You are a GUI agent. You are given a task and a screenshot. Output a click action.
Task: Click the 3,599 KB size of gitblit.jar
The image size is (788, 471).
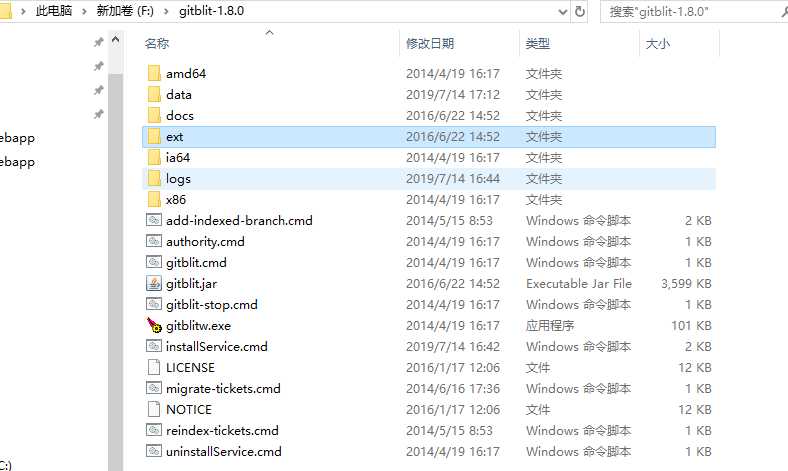[686, 284]
